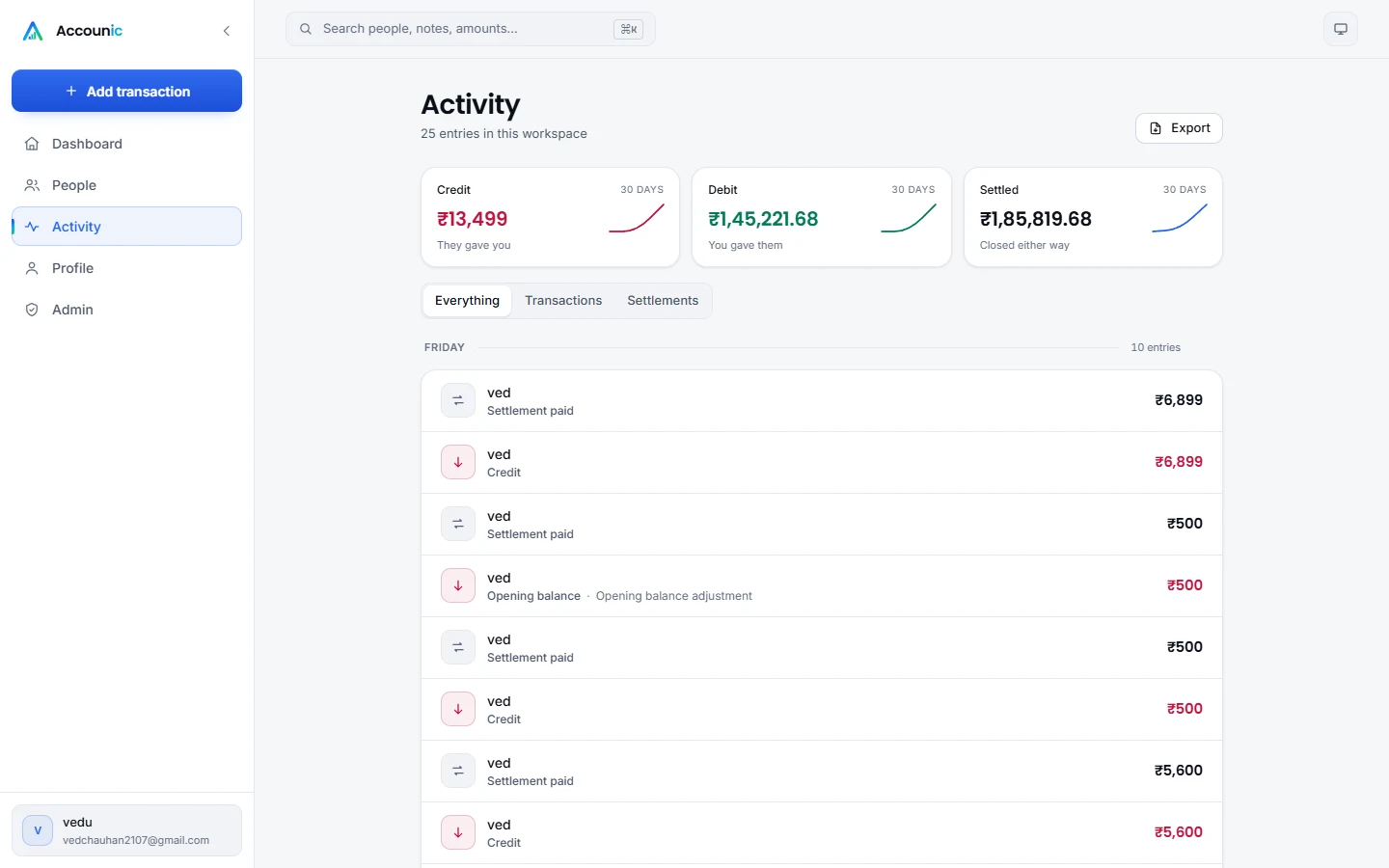Screen dimensions: 1389x868
Task: Click settlement icon on ₹5,600 Settlement paid row
Action: coord(458,771)
